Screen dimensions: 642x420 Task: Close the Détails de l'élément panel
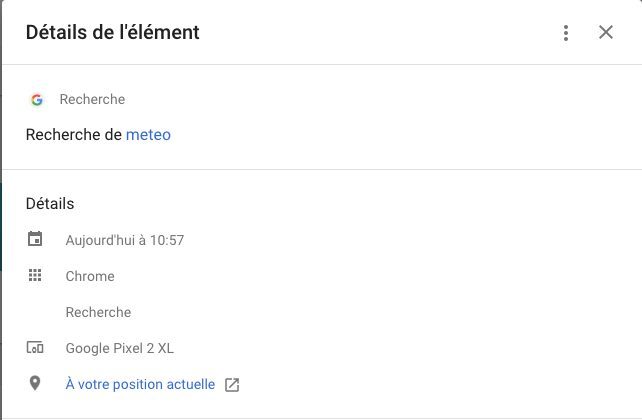click(606, 32)
